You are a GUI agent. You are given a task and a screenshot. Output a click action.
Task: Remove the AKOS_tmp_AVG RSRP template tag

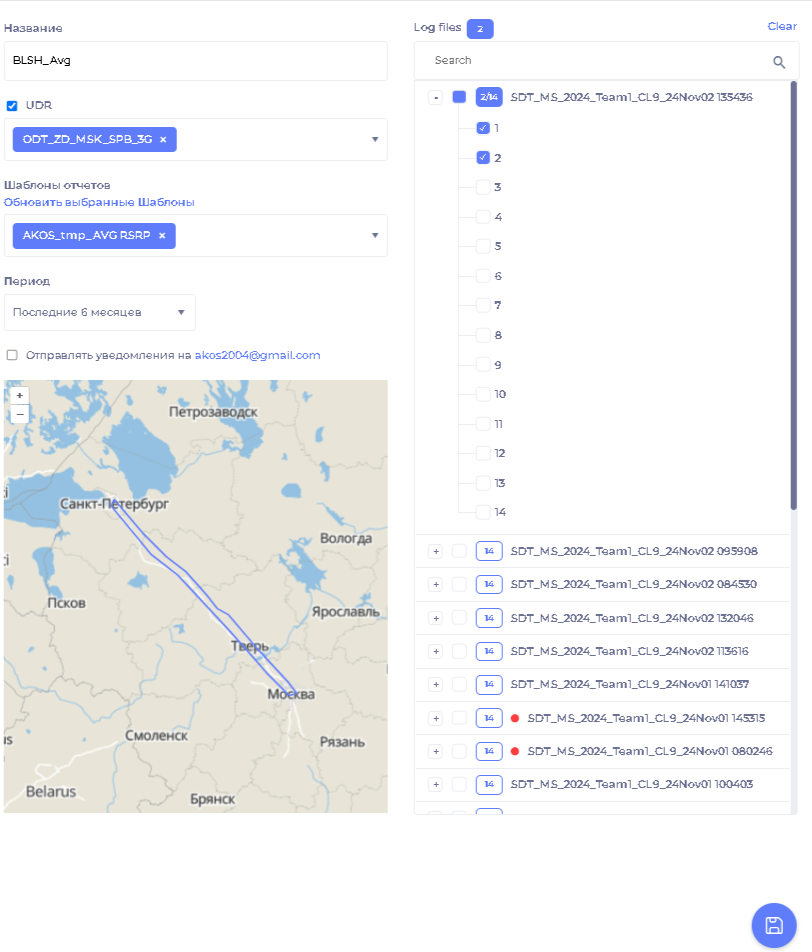[162, 236]
